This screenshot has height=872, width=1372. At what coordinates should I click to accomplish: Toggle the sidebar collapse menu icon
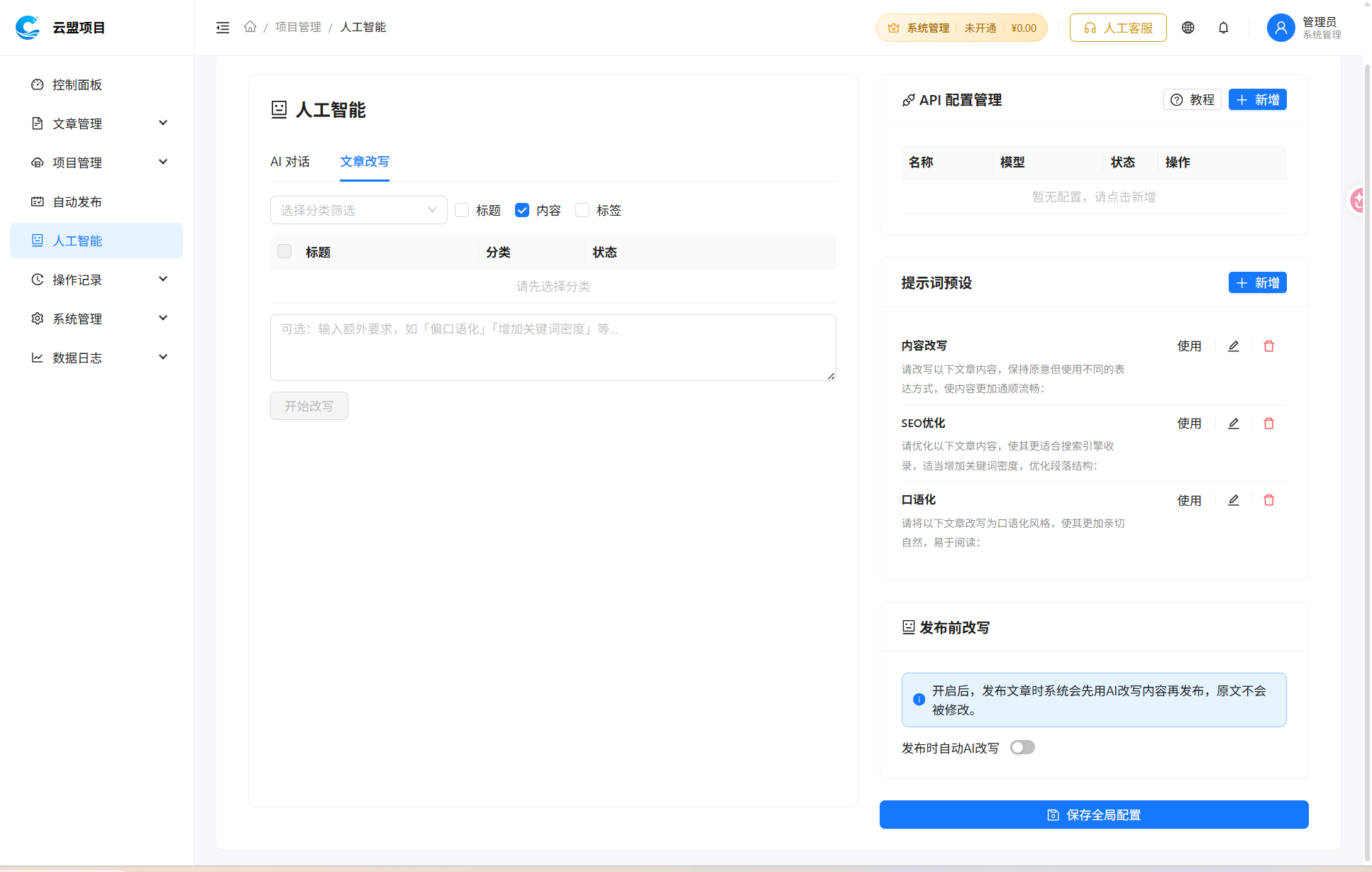[223, 28]
